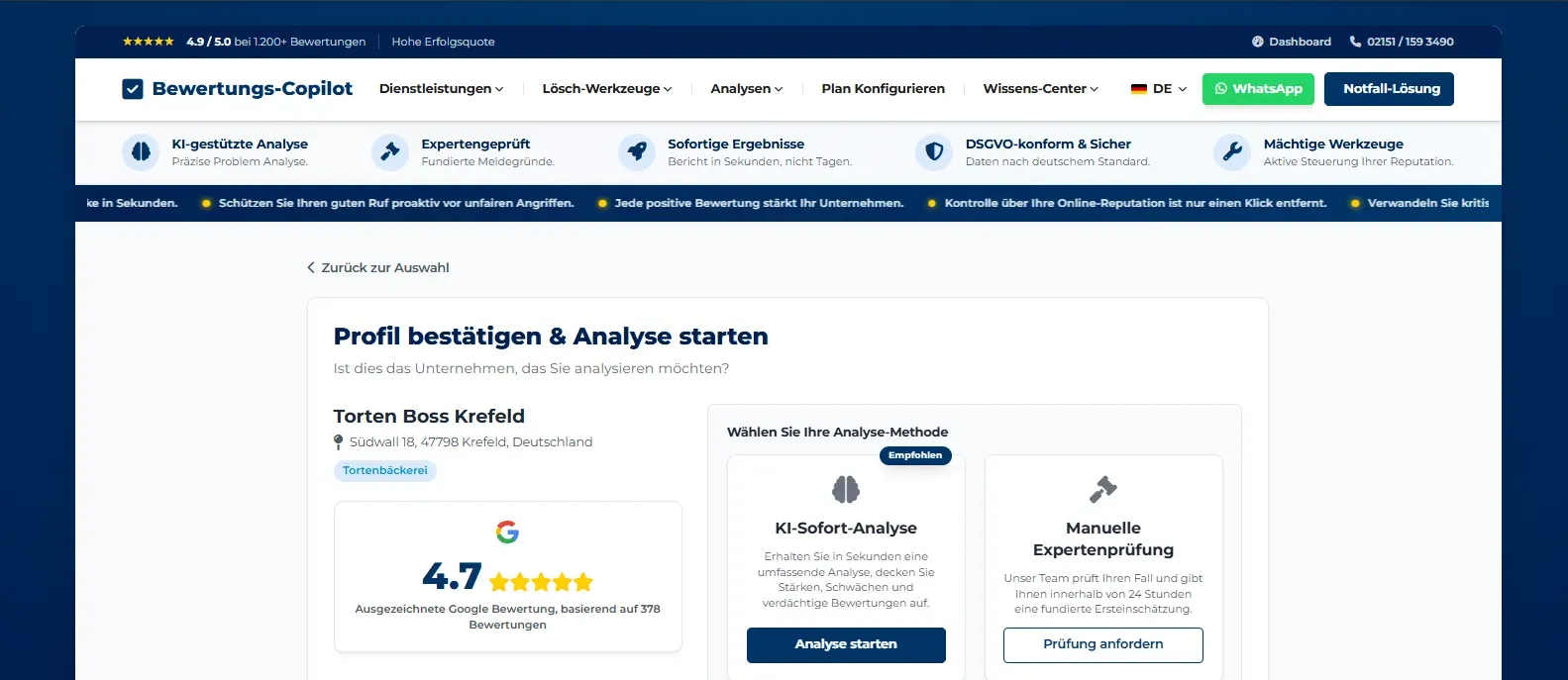The image size is (1568, 680).
Task: Click the Wählen Sie Ihre Analyse-Methode label
Action: click(837, 433)
